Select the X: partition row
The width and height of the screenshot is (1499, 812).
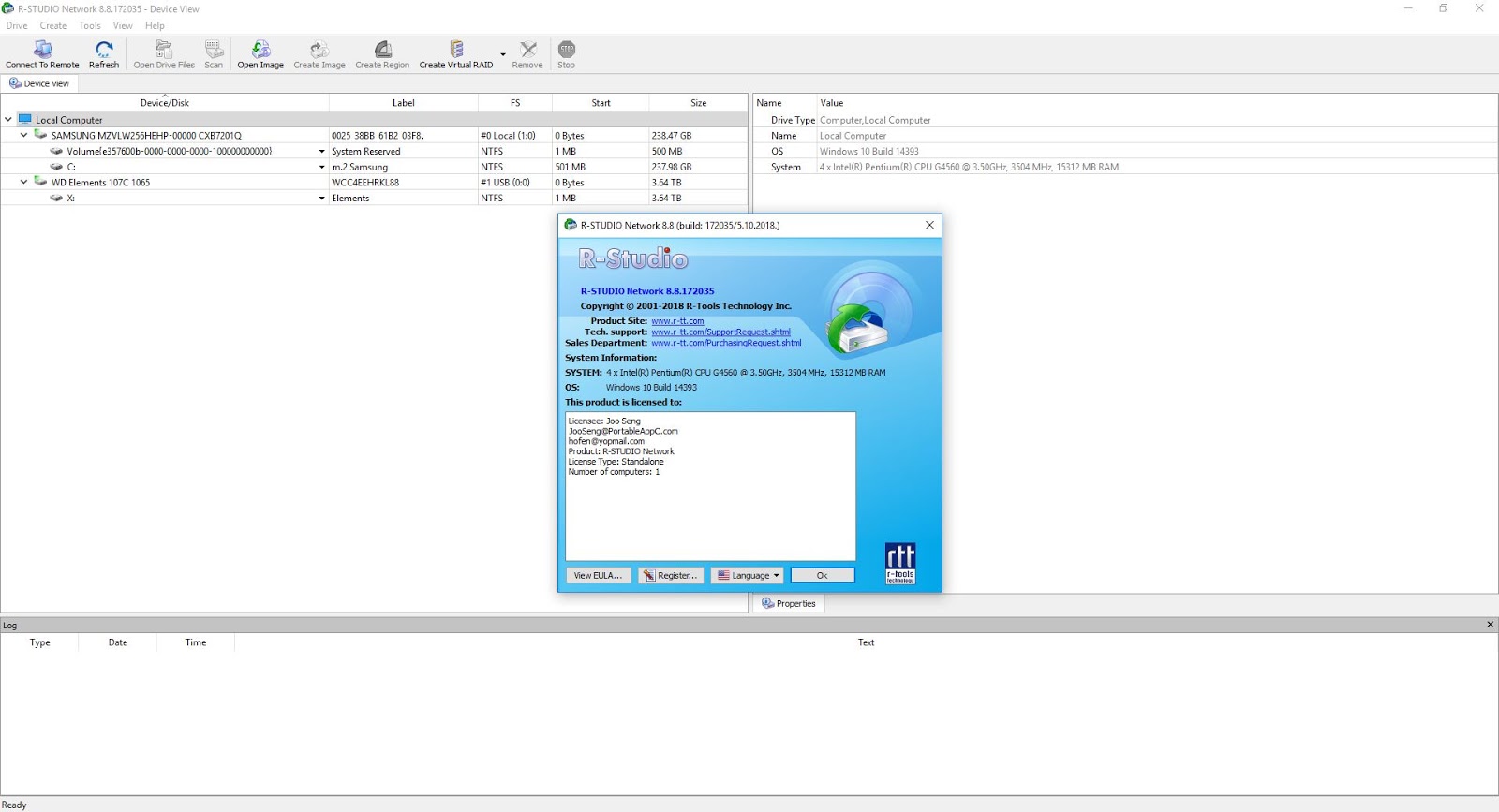click(374, 199)
